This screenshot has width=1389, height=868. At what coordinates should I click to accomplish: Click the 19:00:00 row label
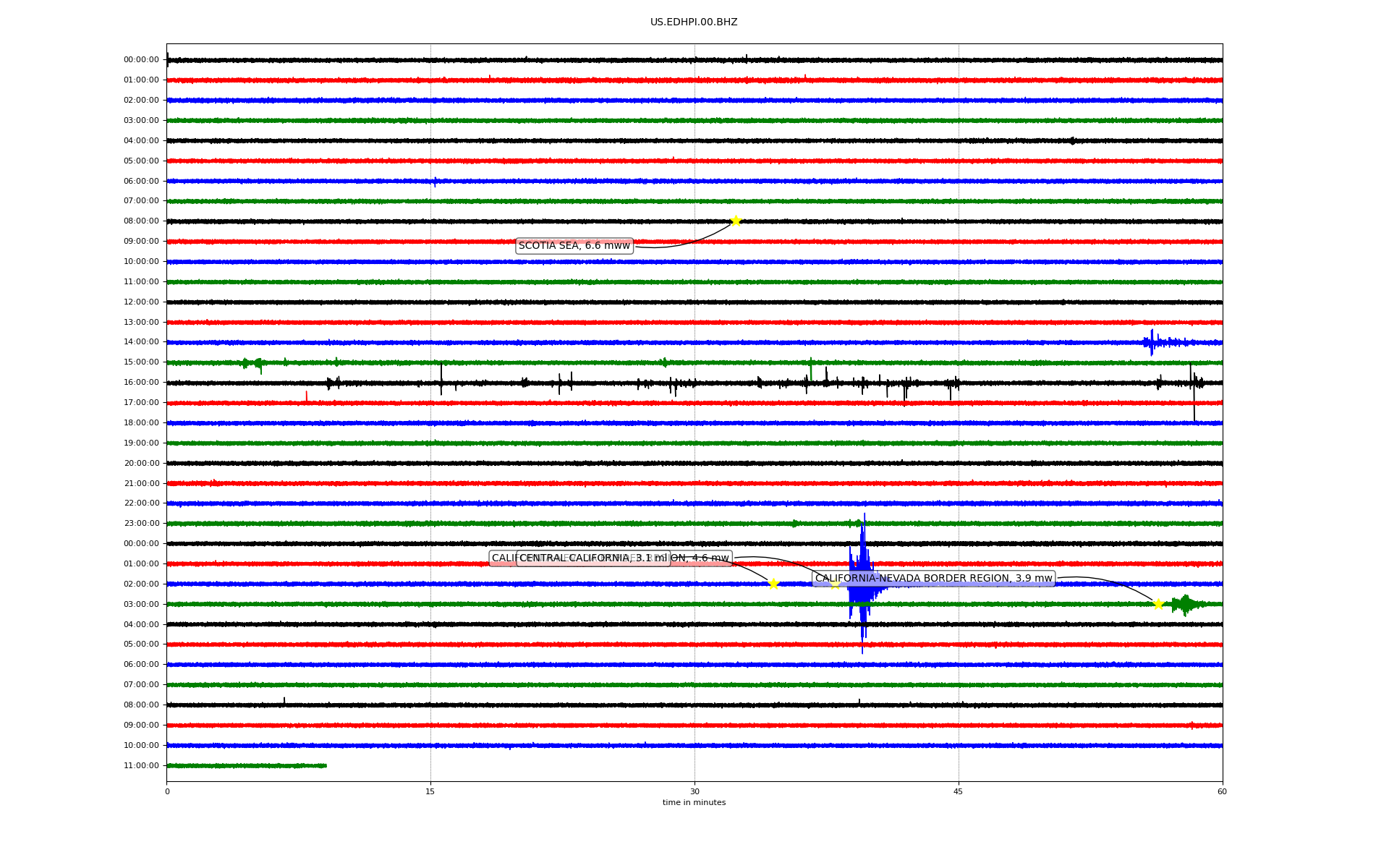141,443
